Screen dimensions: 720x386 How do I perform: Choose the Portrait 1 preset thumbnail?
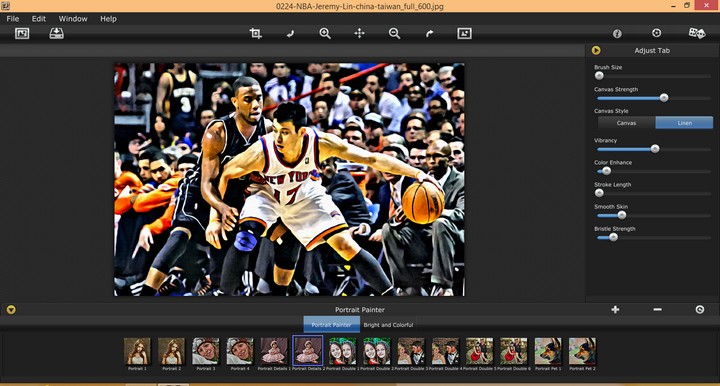tap(137, 351)
